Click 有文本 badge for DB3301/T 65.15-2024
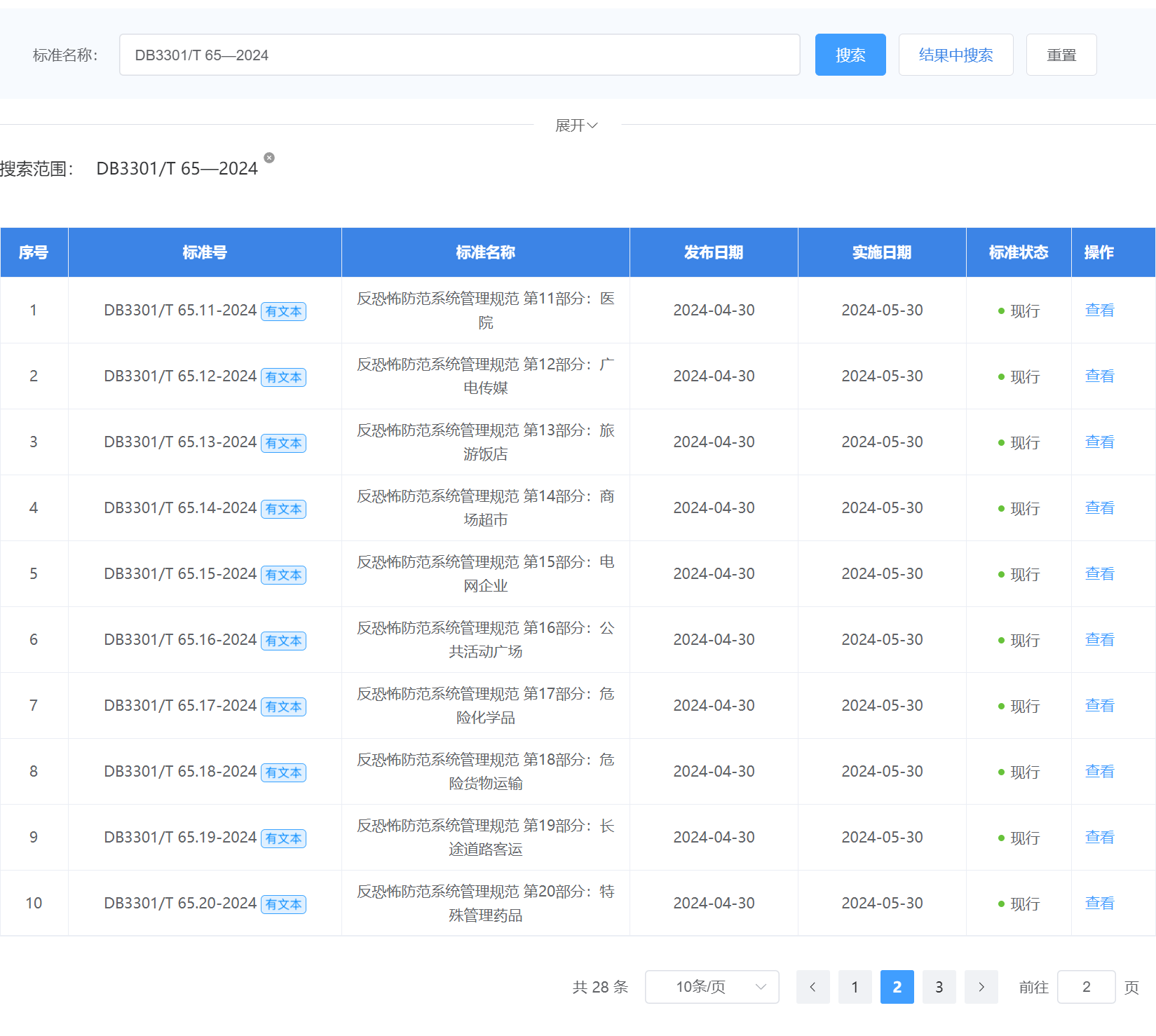This screenshot has height=1036, width=1156. [x=283, y=575]
